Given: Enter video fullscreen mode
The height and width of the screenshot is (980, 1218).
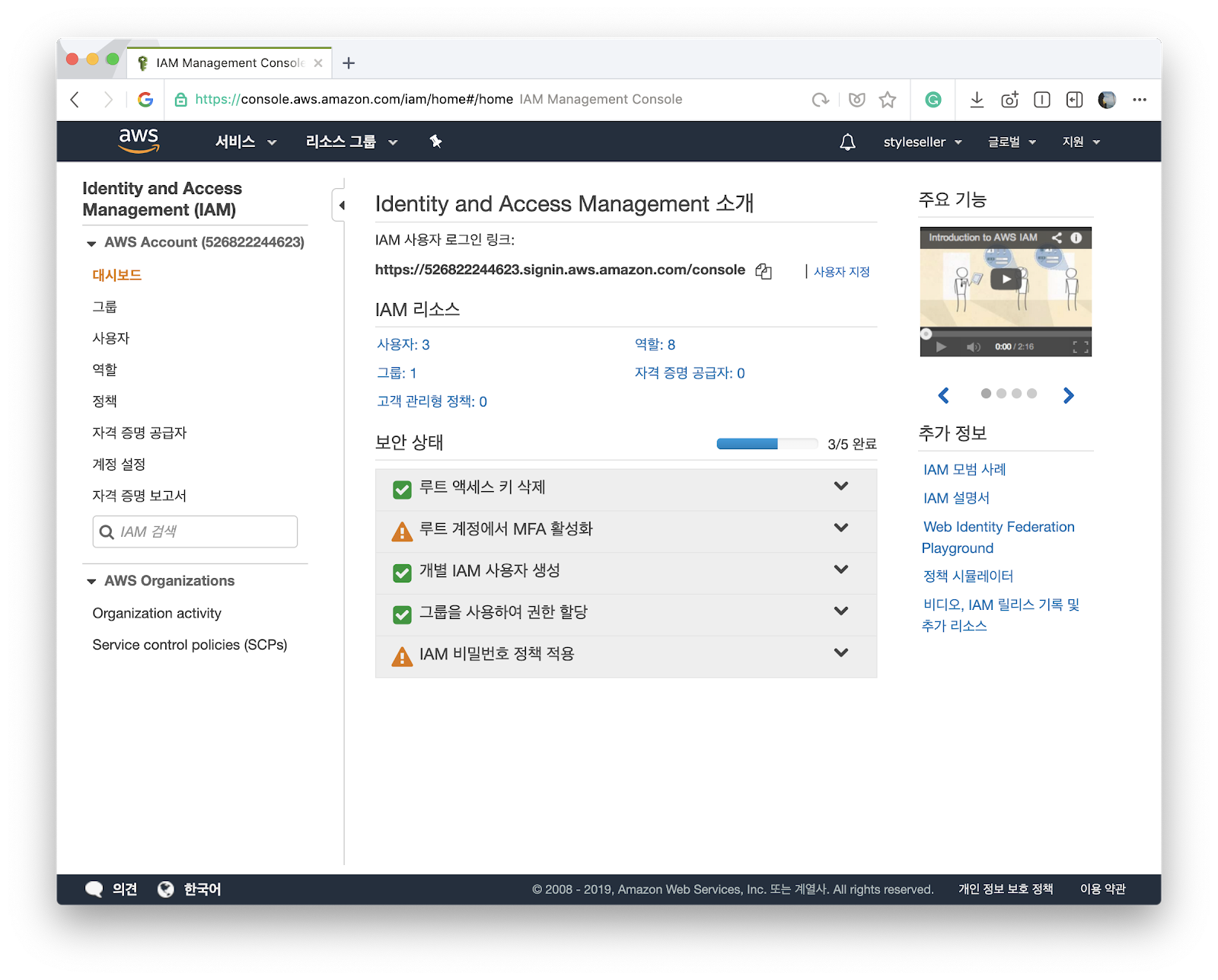Looking at the screenshot, I should click(1080, 347).
